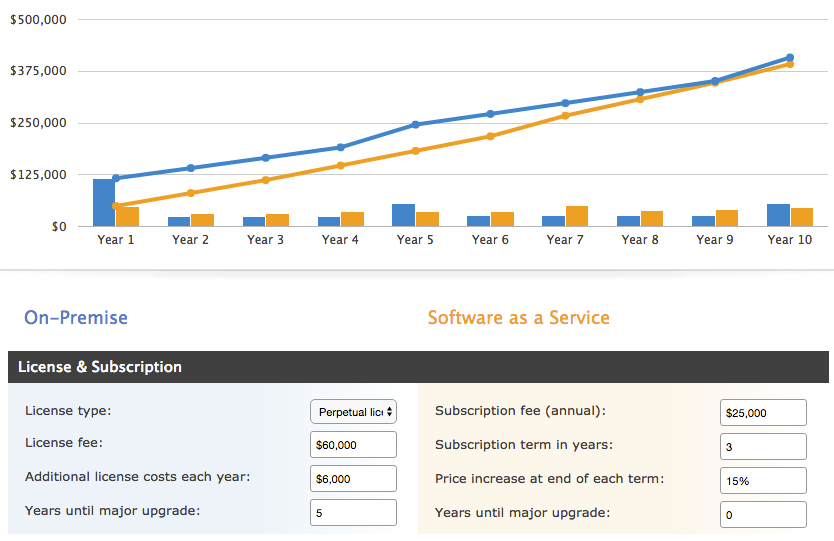
Task: Click the Software as a Service heading
Action: point(518,318)
